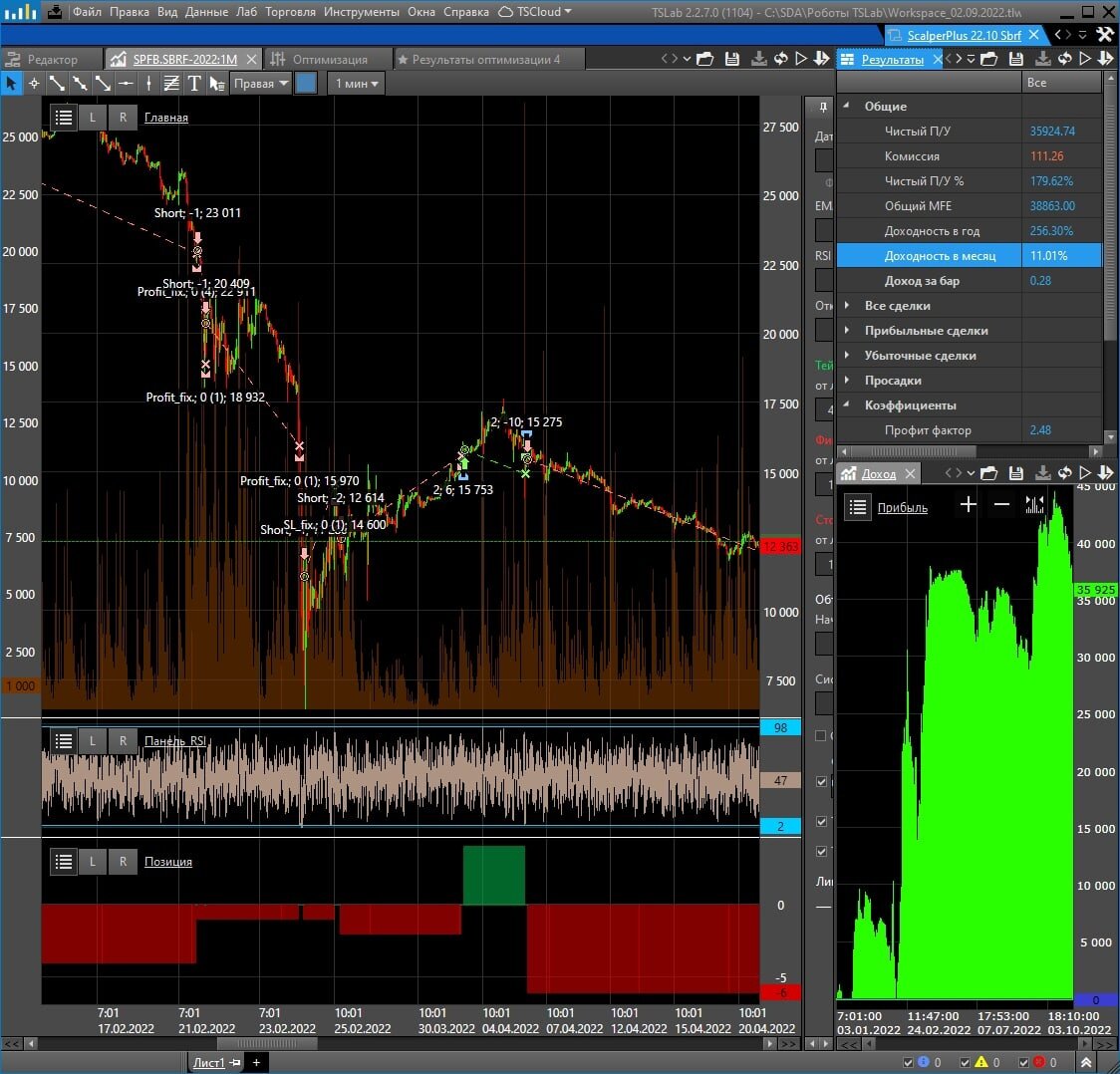Expand the Все сделки group
The width and height of the screenshot is (1120, 1074).
(846, 306)
